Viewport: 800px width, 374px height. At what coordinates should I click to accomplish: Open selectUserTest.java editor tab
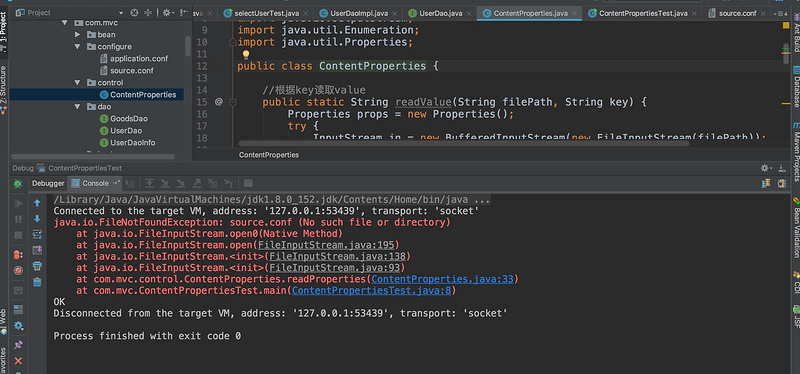pos(265,13)
